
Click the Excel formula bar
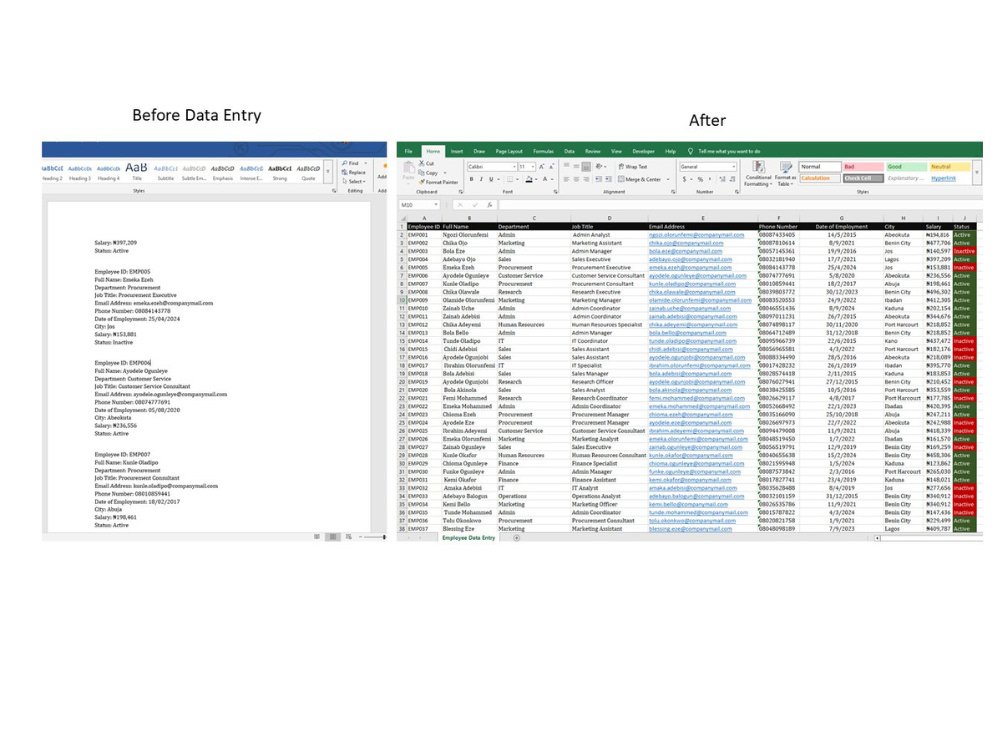pyautogui.click(x=740, y=205)
